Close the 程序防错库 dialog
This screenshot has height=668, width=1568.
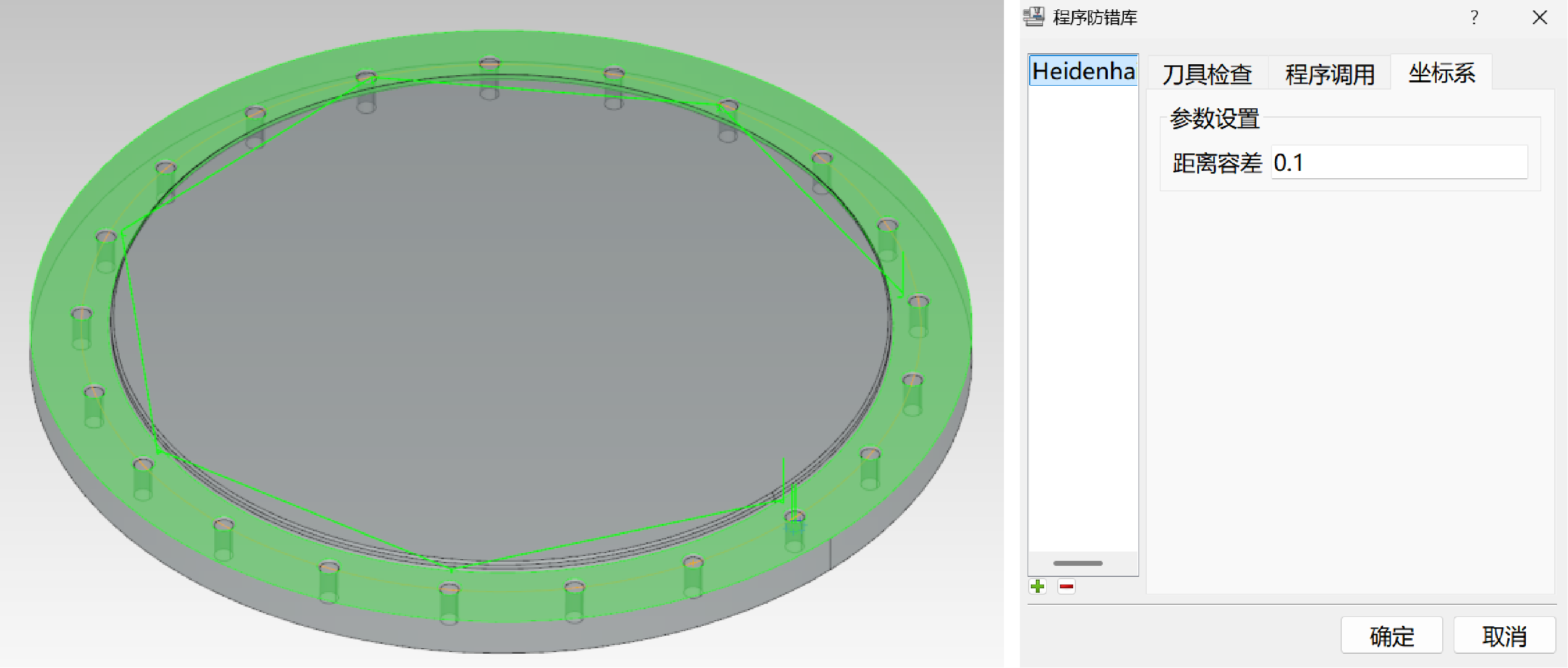tap(1539, 17)
